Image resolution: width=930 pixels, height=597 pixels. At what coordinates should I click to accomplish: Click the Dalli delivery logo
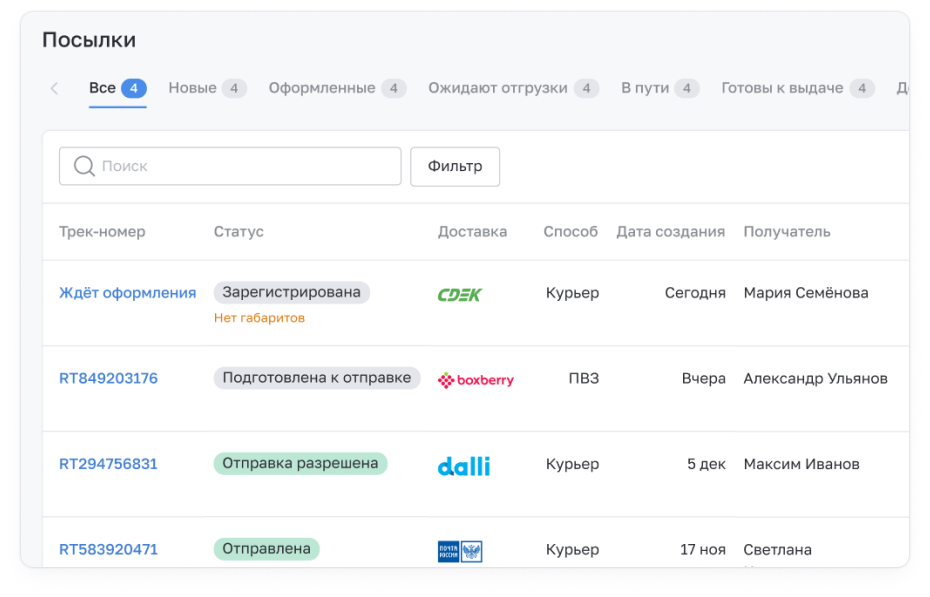(464, 466)
